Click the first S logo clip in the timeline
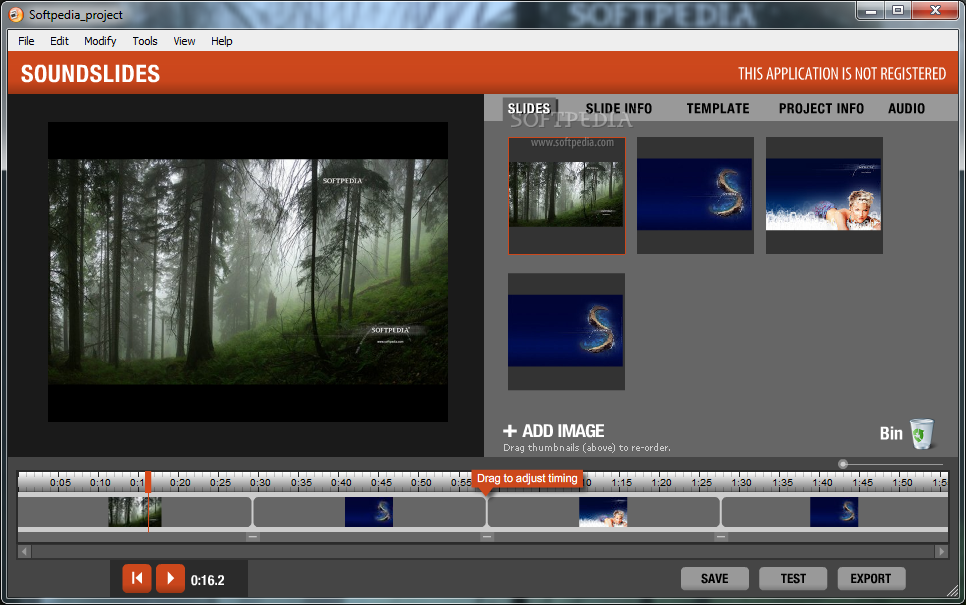The image size is (966, 605). coord(369,512)
